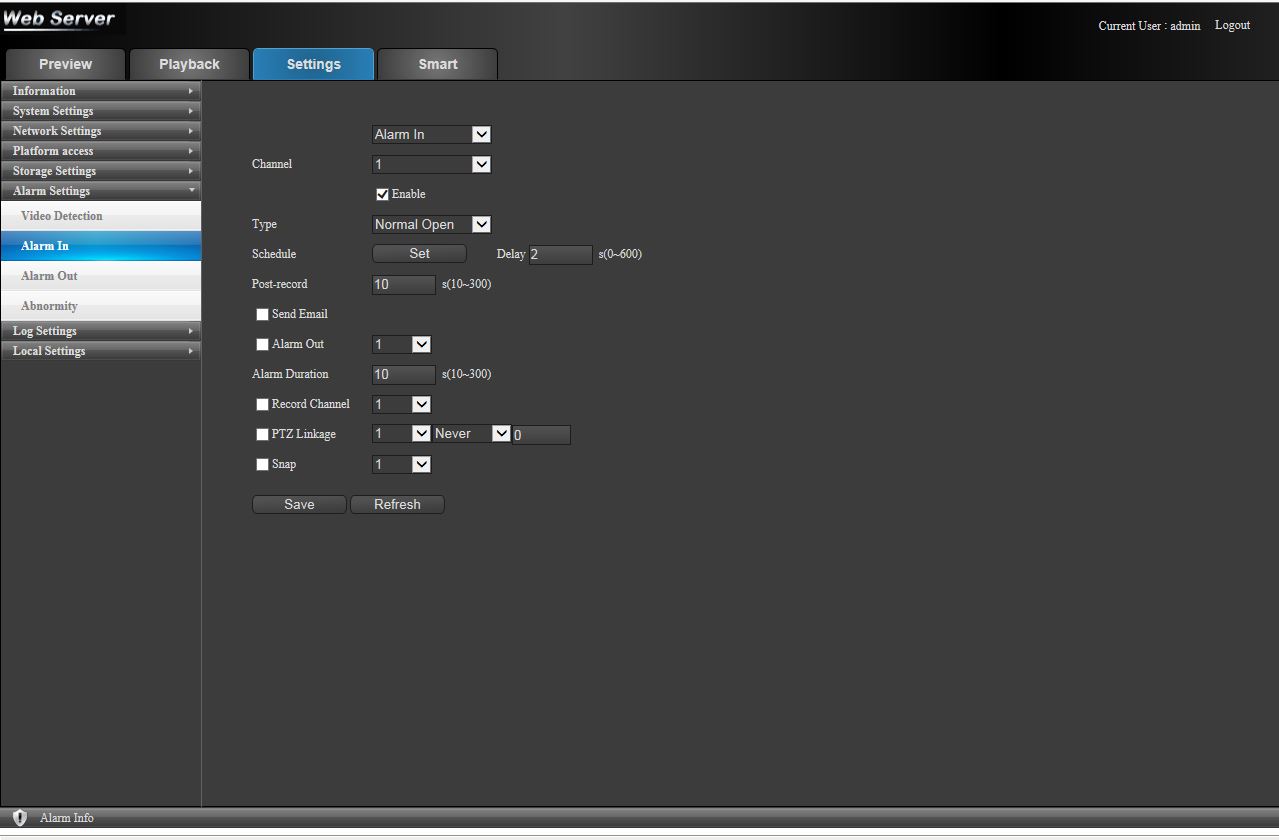
Task: Expand the Network Settings section
Action: click(100, 131)
